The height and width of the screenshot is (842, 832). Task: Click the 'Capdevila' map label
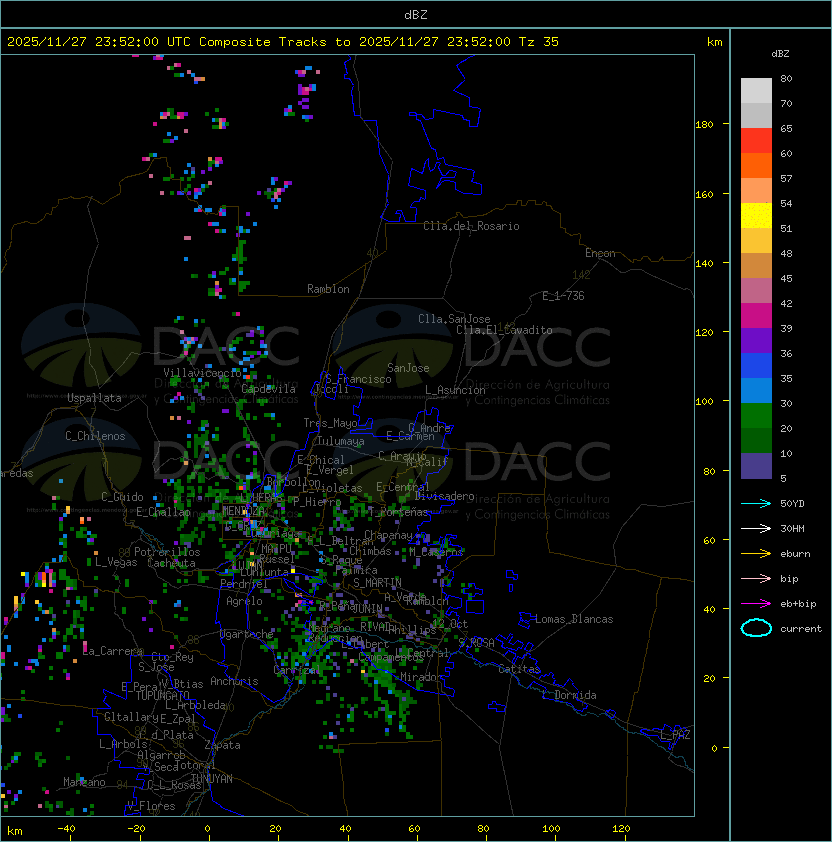[x=268, y=389]
